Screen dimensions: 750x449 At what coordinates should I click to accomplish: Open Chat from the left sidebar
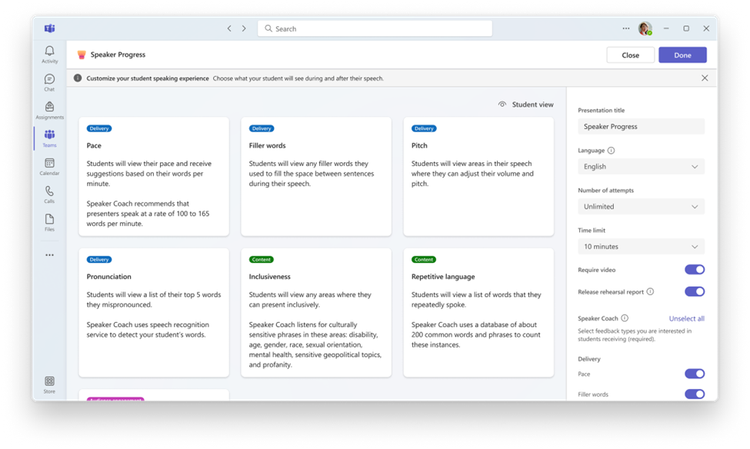point(49,82)
